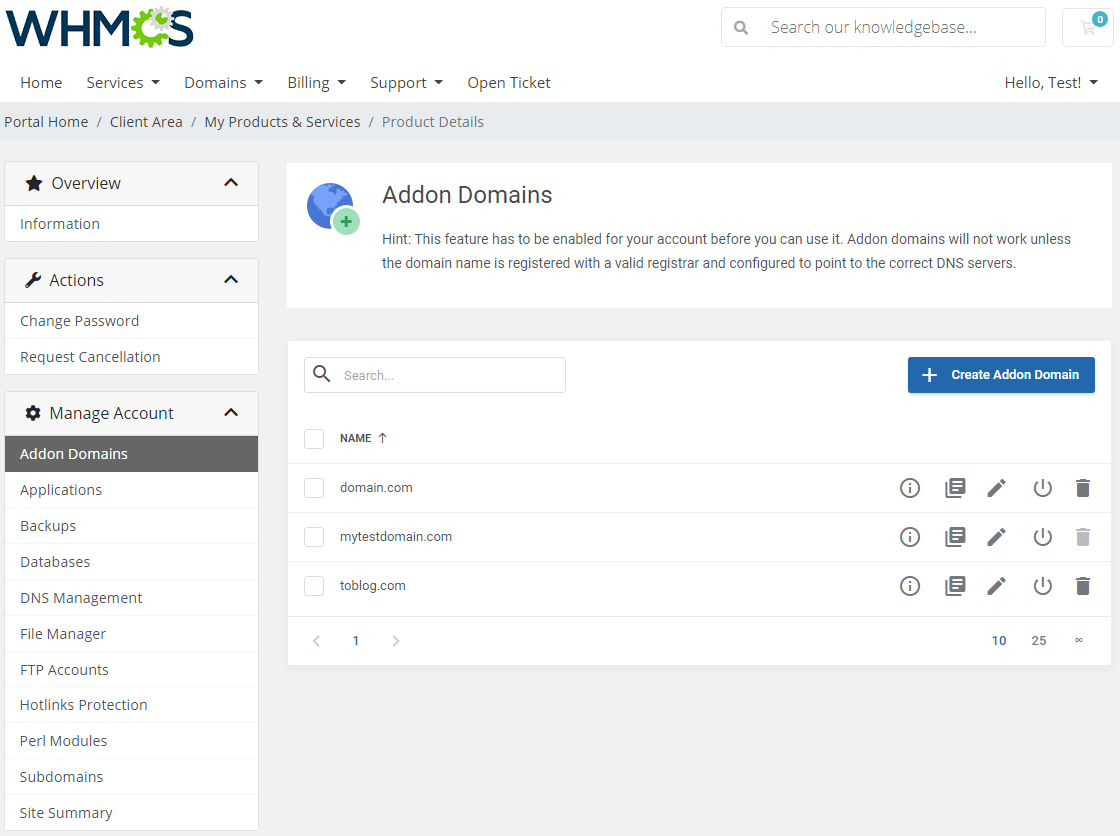
Task: Open File Manager in sidebar
Action: pos(131,634)
